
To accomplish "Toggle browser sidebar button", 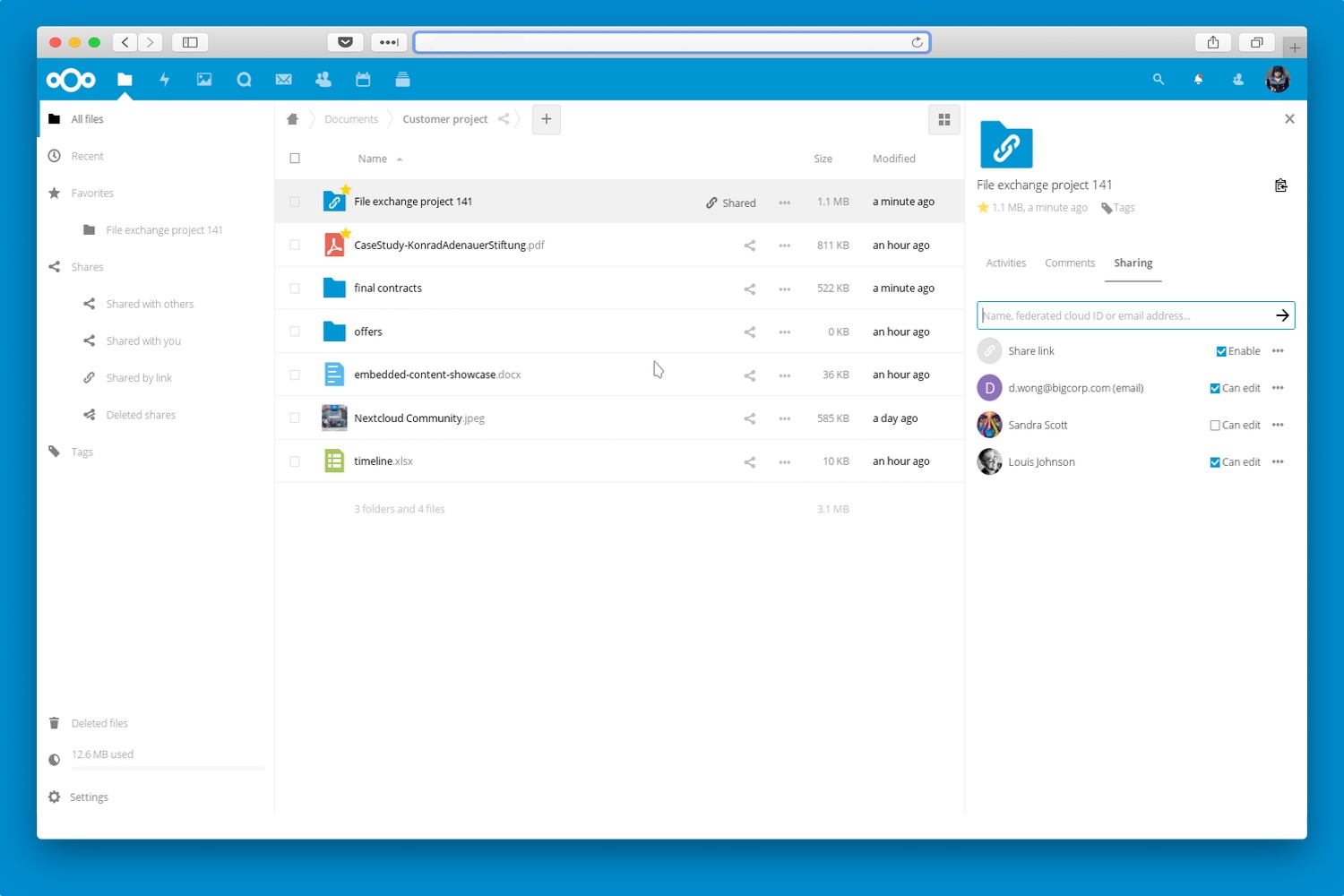I will (190, 42).
